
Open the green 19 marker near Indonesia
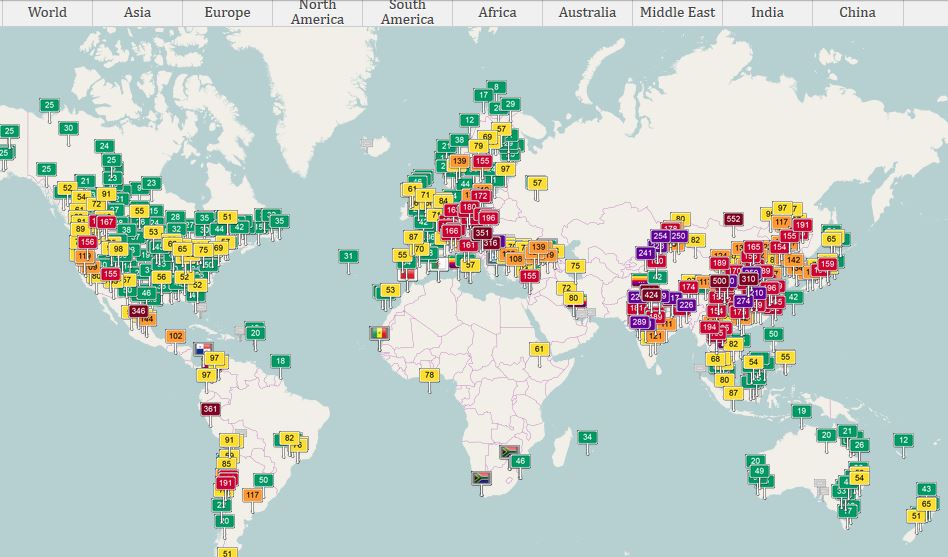click(x=801, y=411)
